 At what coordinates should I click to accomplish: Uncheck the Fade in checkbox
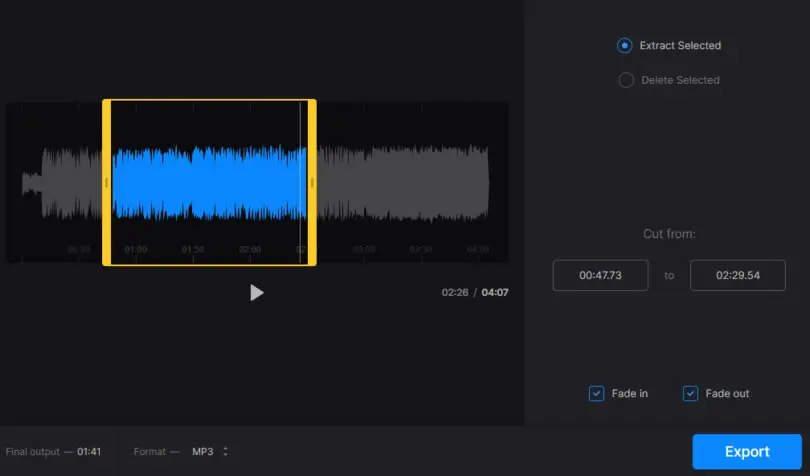click(596, 393)
